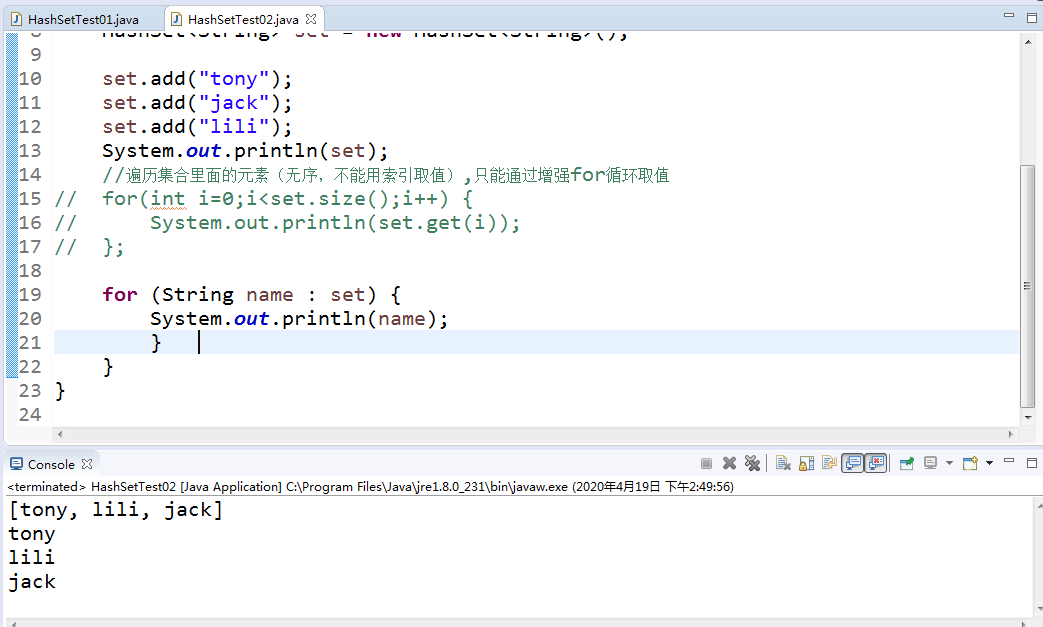Viewport: 1043px width, 627px height.
Task: Click line number 19 in the editor
Action: click(x=29, y=294)
